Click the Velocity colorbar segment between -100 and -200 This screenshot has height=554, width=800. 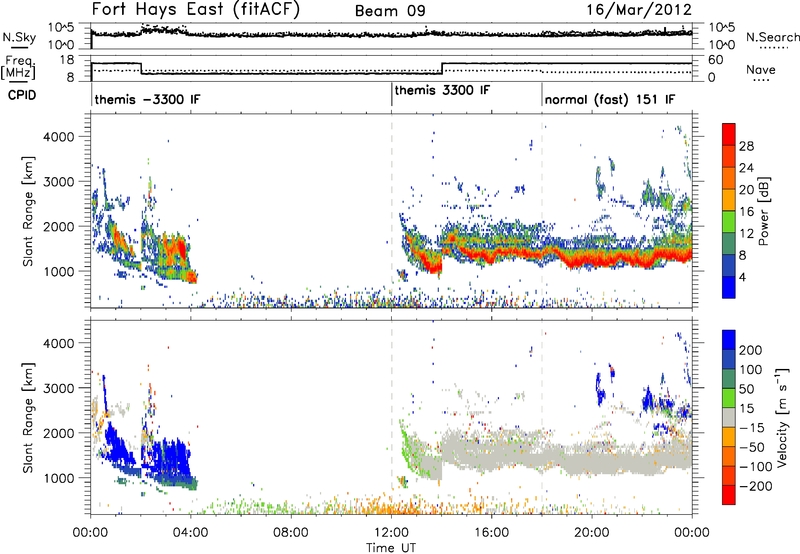[729, 476]
